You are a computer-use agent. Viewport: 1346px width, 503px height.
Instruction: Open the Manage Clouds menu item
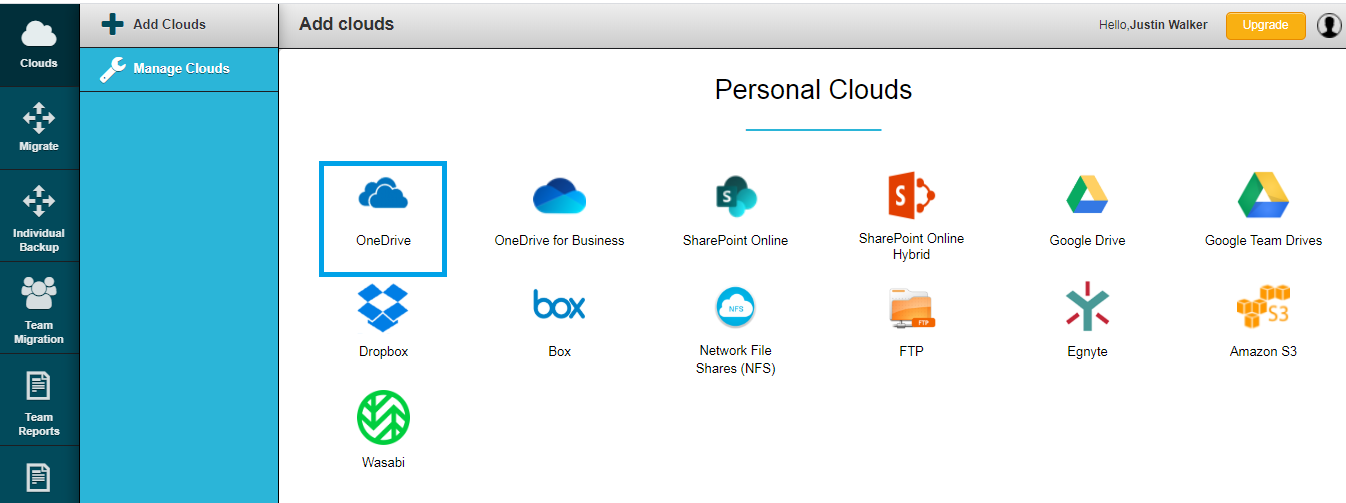click(179, 69)
